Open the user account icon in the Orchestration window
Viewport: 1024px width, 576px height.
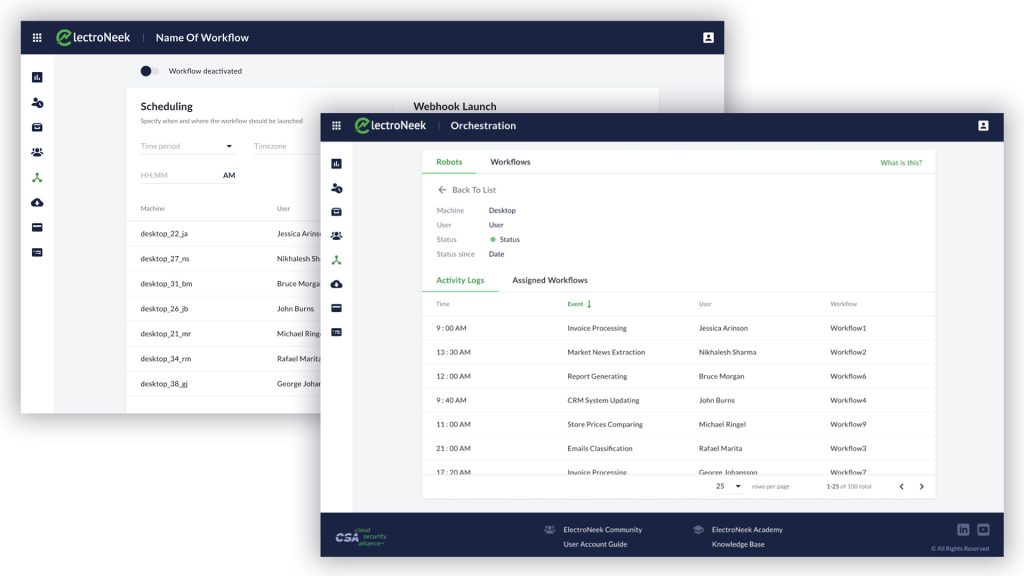click(x=983, y=125)
